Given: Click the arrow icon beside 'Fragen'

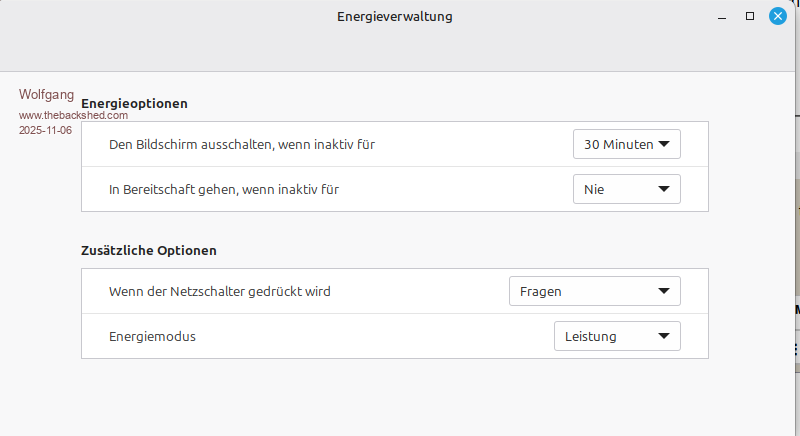Looking at the screenshot, I should tap(663, 291).
